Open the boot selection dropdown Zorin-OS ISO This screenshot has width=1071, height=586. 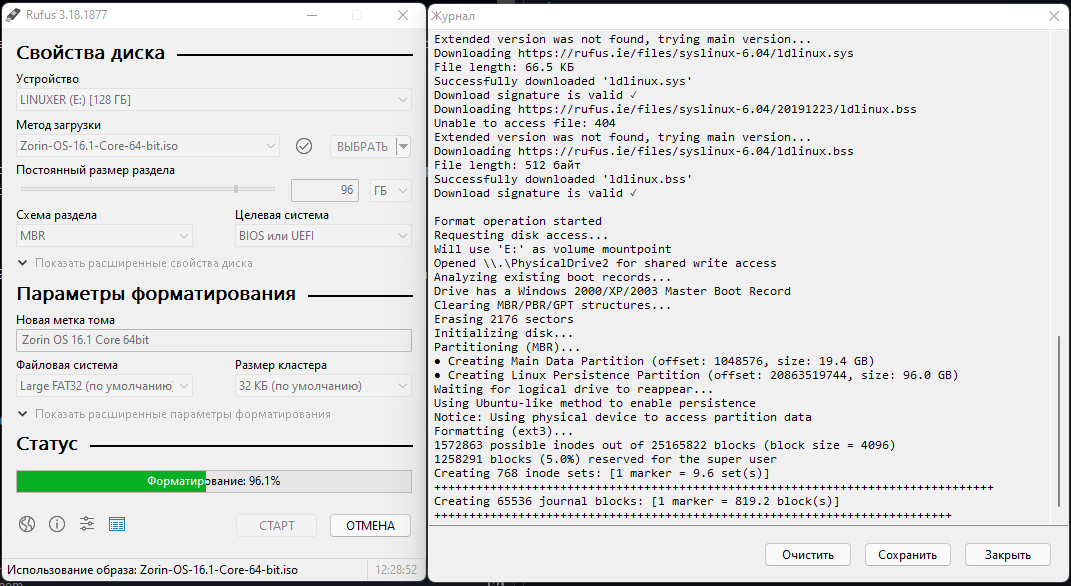click(148, 145)
